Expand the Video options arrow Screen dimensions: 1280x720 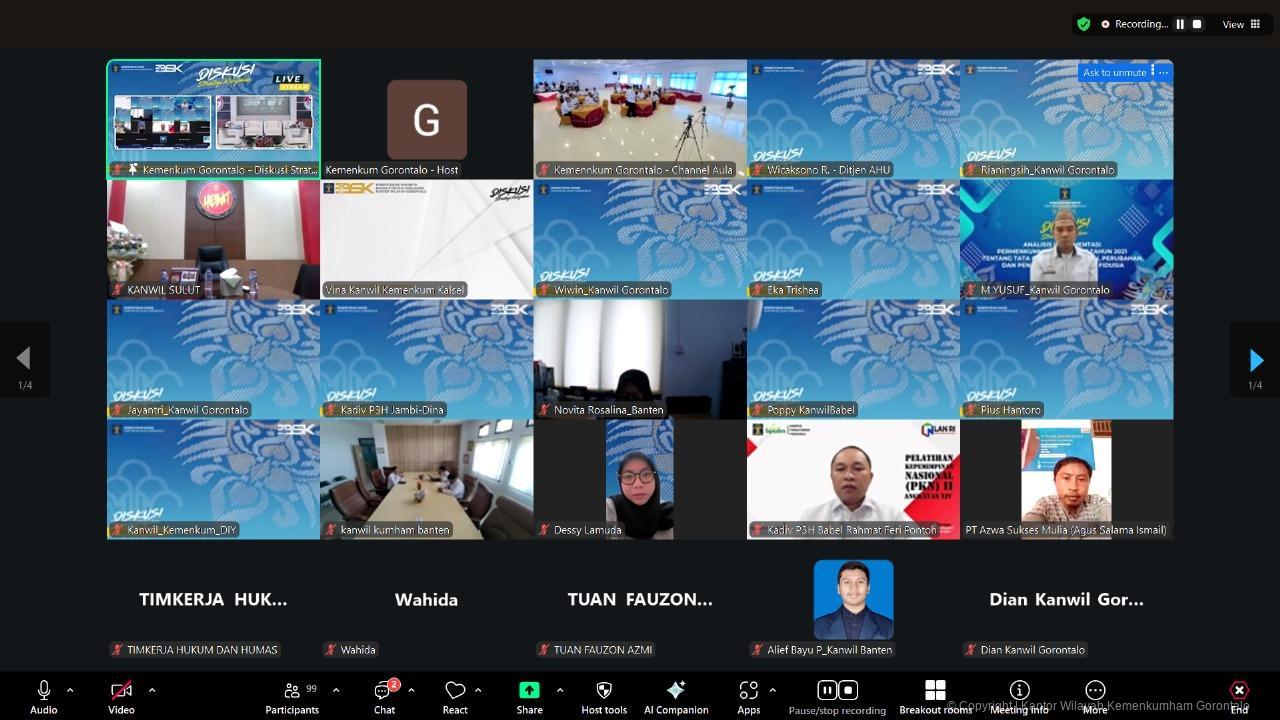pyautogui.click(x=152, y=690)
